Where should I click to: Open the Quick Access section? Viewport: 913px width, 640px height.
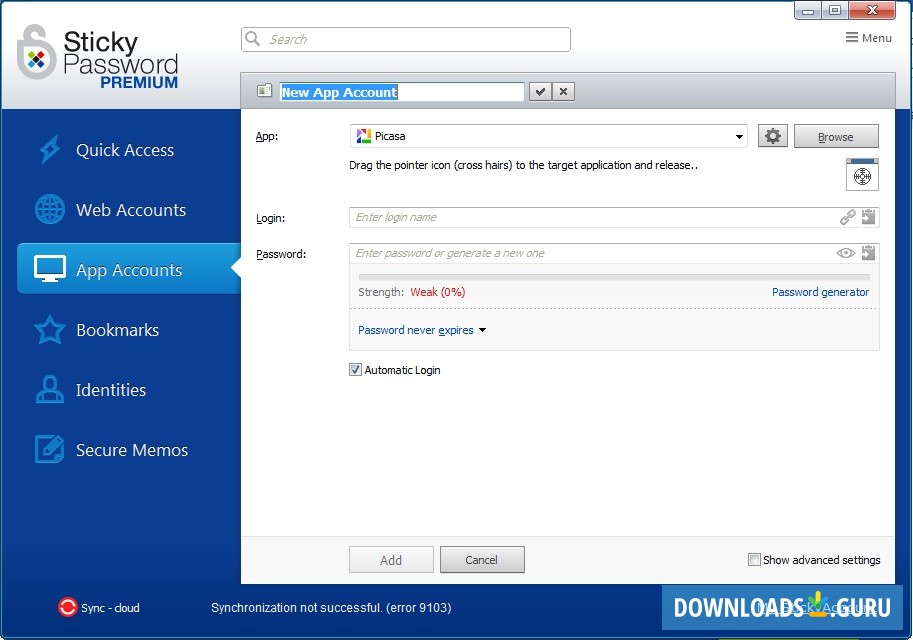pyautogui.click(x=129, y=150)
